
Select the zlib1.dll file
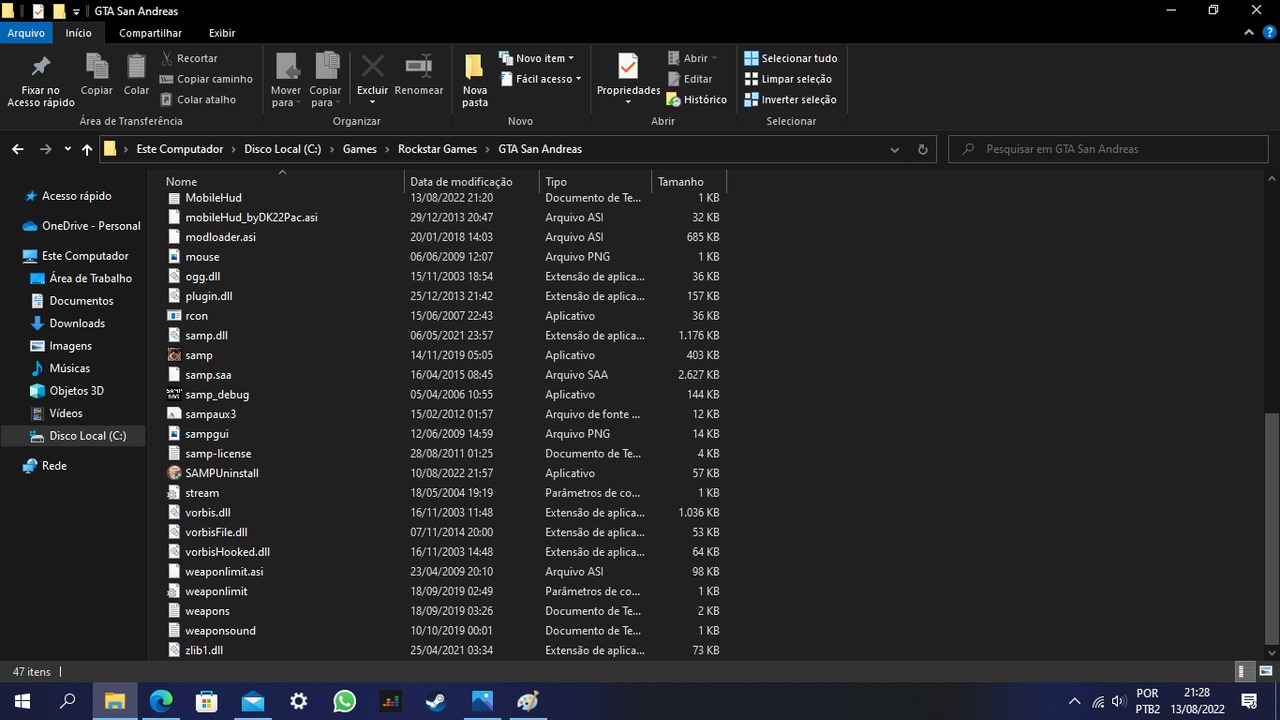pyautogui.click(x=204, y=650)
